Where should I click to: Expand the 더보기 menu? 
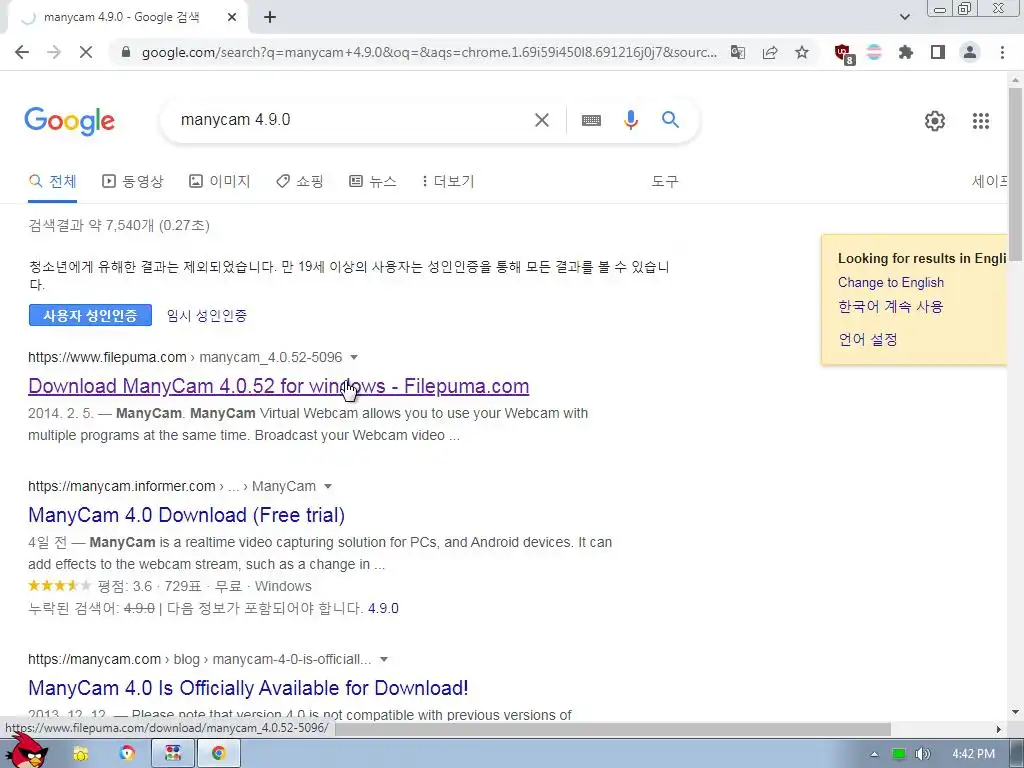point(448,182)
